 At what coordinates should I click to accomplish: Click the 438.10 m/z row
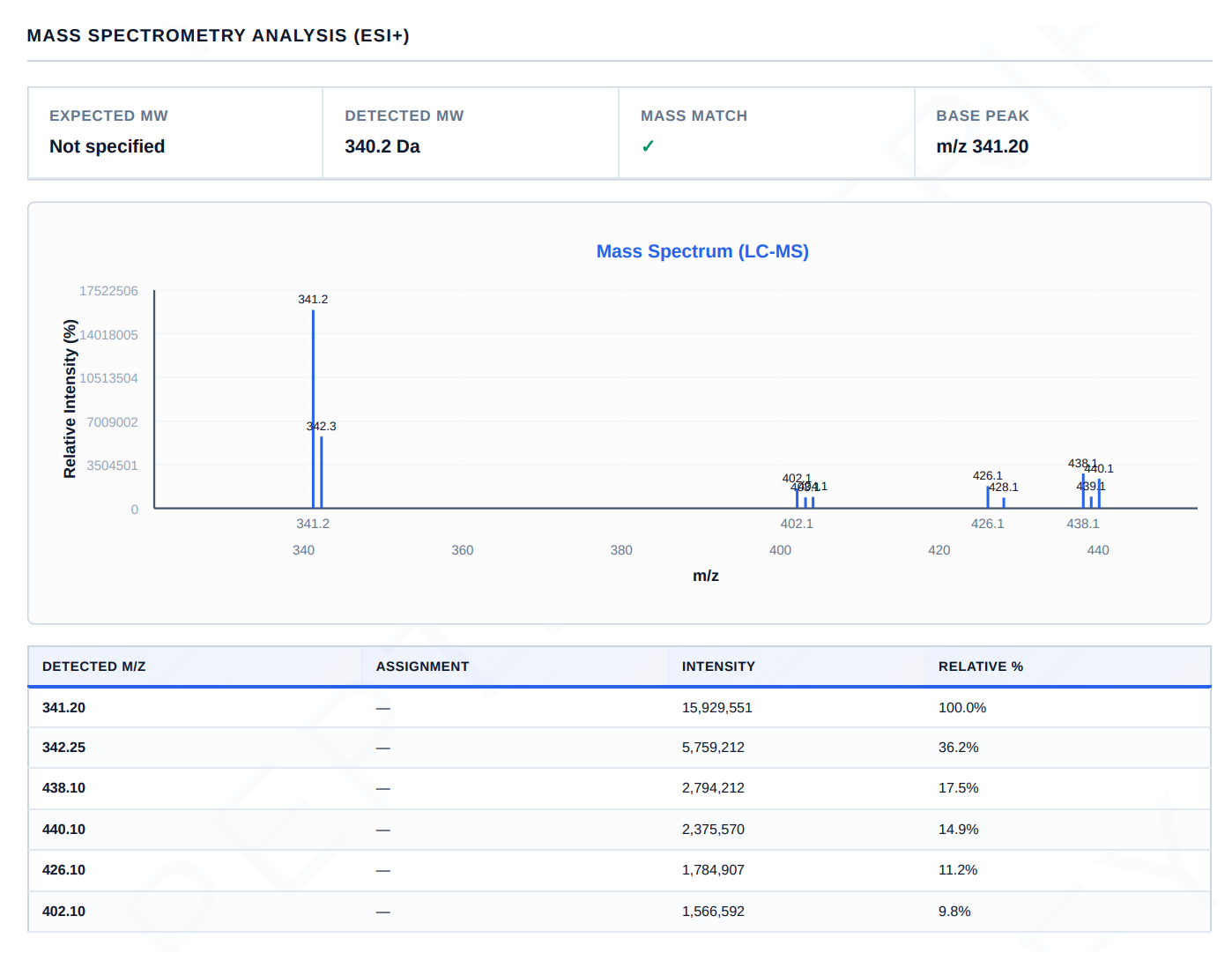pyautogui.click(x=620, y=788)
